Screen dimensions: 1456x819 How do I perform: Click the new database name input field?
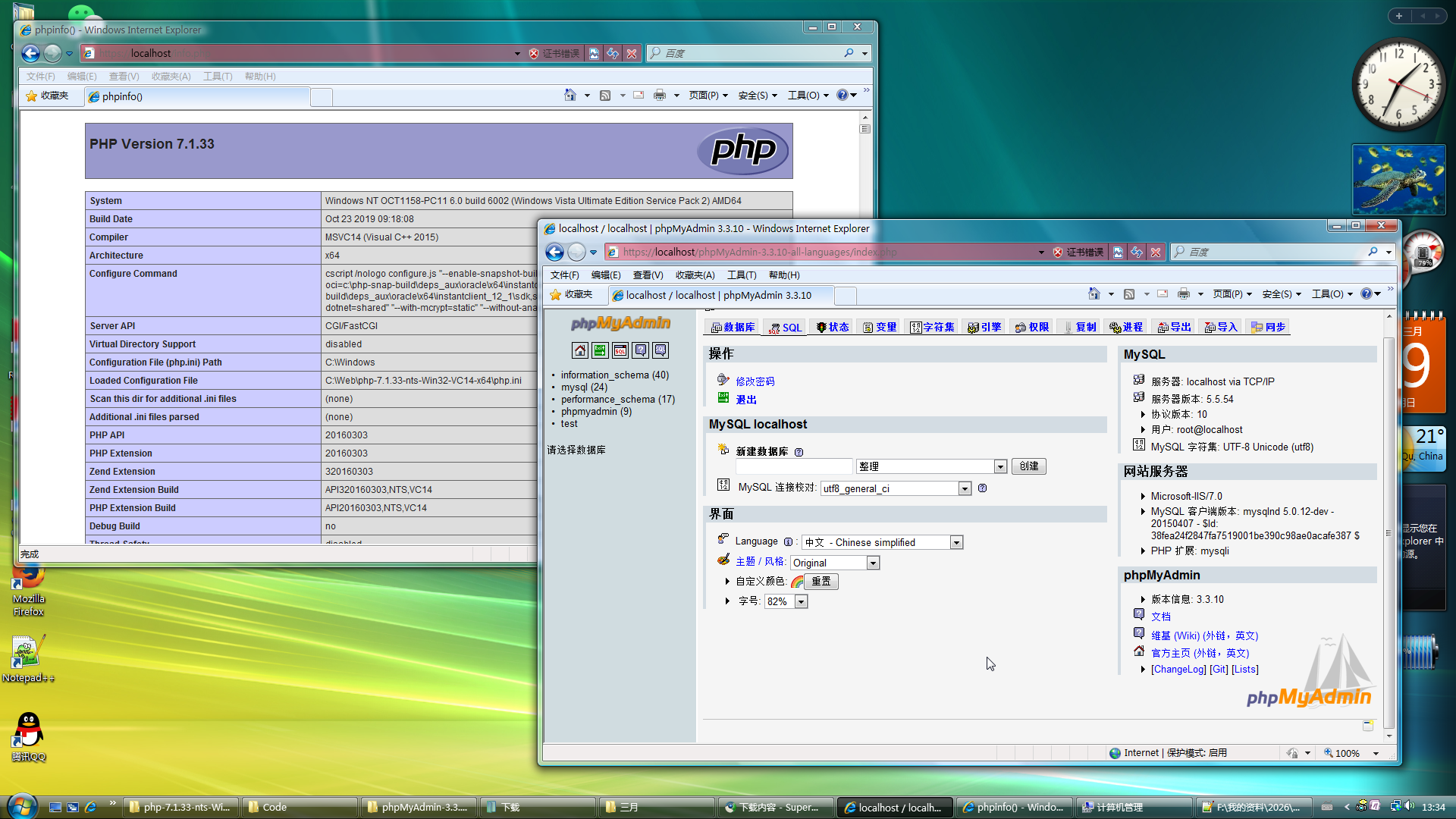[793, 466]
